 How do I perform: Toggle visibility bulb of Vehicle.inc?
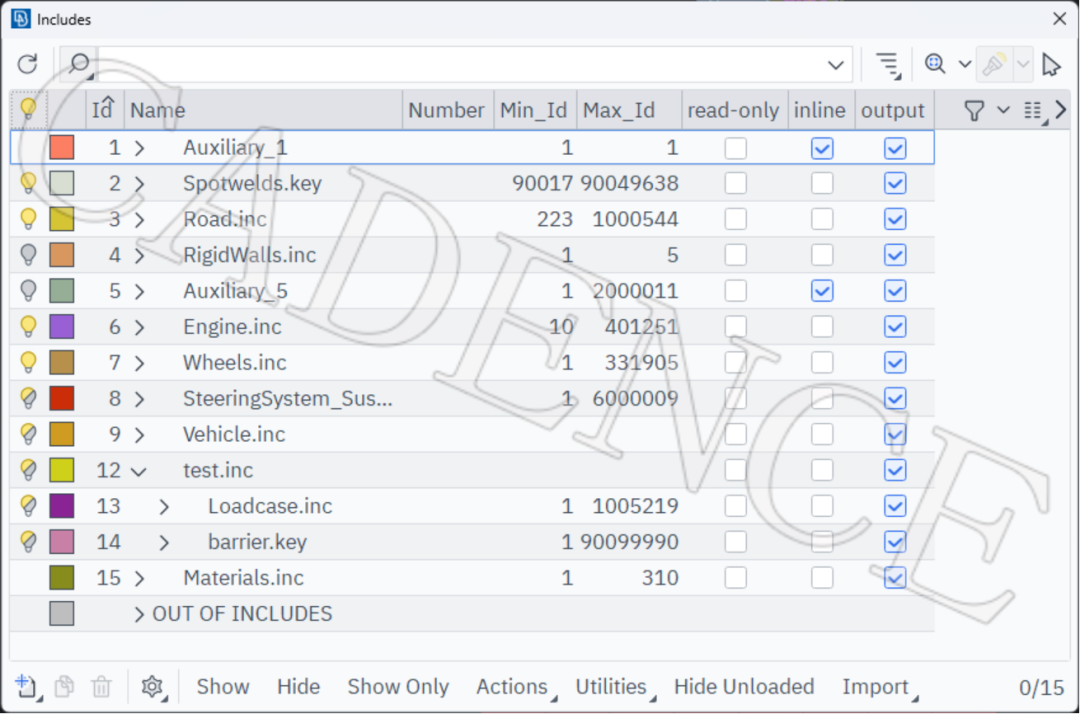coord(28,434)
